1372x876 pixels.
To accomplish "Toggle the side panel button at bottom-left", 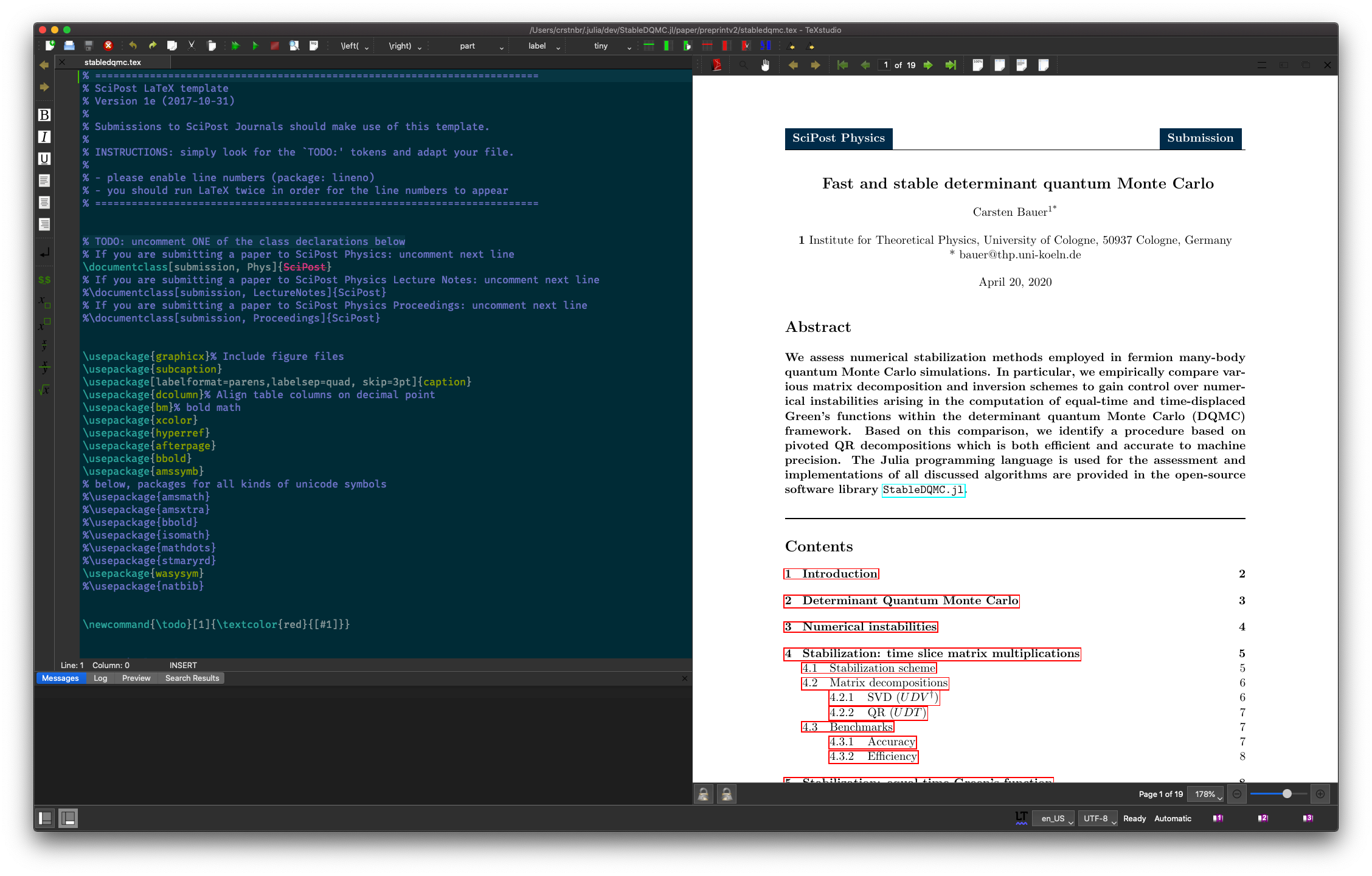I will pyautogui.click(x=46, y=818).
